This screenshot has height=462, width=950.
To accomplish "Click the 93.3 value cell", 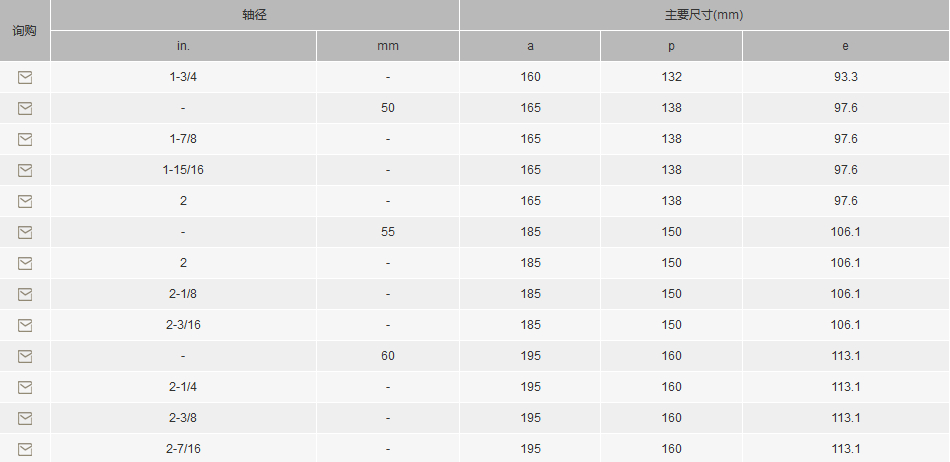I will pyautogui.click(x=845, y=77).
